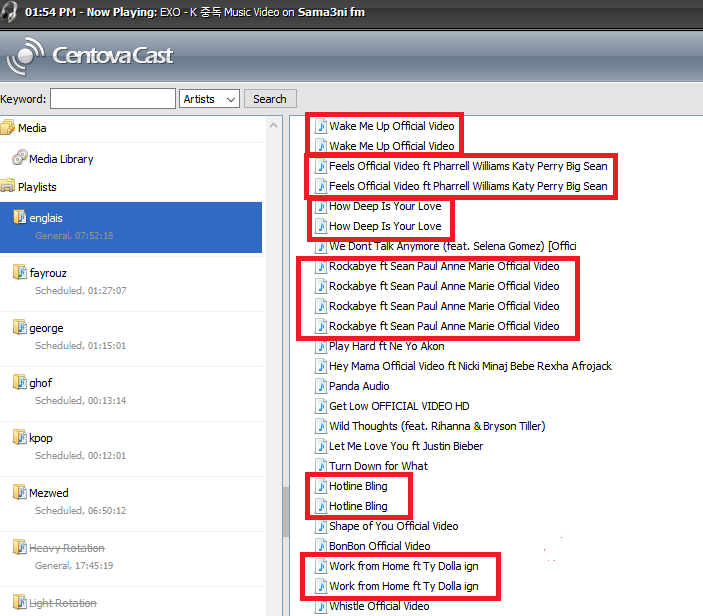703x616 pixels.
Task: Click the music file icon beside Hey Mama Official Video
Action: point(321,366)
